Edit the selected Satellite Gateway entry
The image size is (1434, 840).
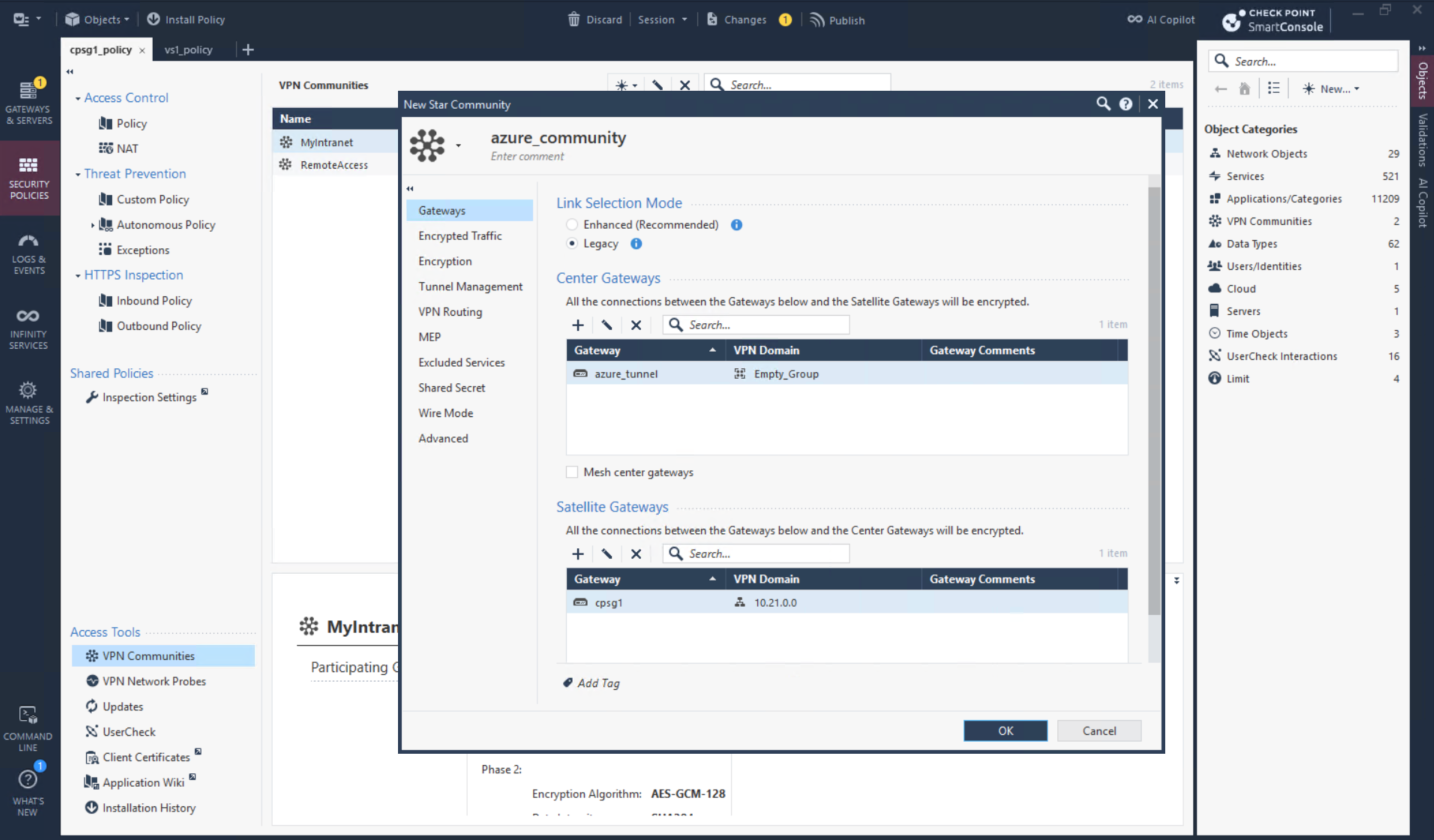pyautogui.click(x=606, y=553)
